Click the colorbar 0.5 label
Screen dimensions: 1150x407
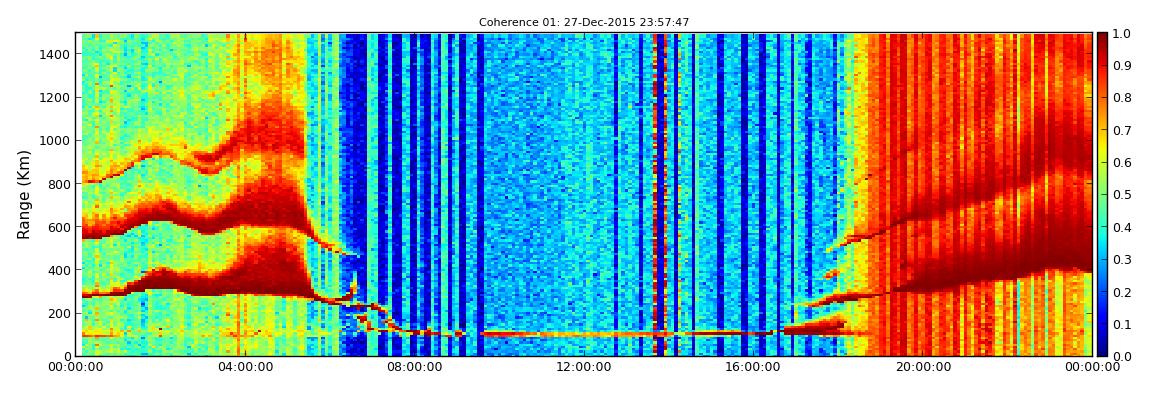tap(1122, 195)
